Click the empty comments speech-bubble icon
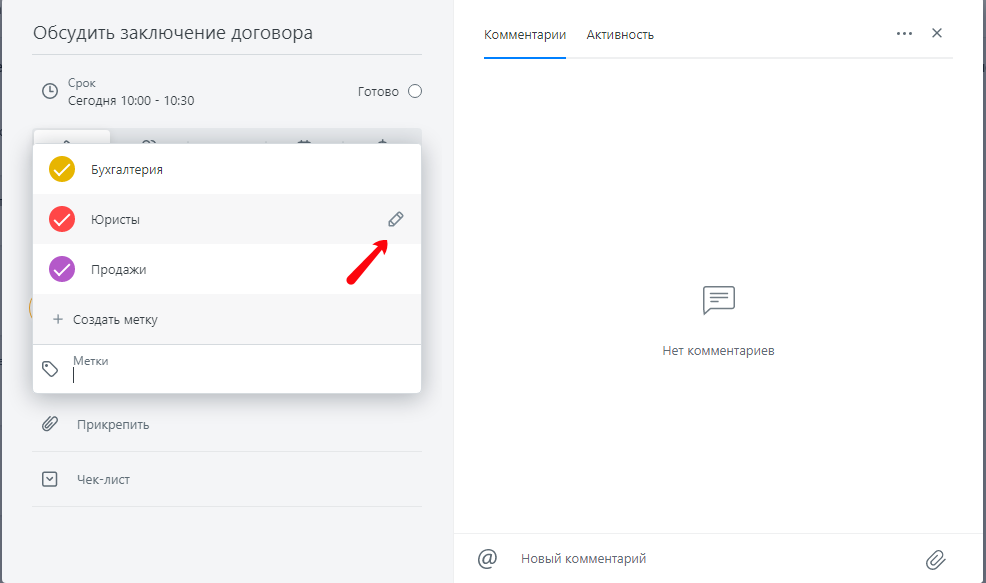The width and height of the screenshot is (986, 583). (719, 300)
